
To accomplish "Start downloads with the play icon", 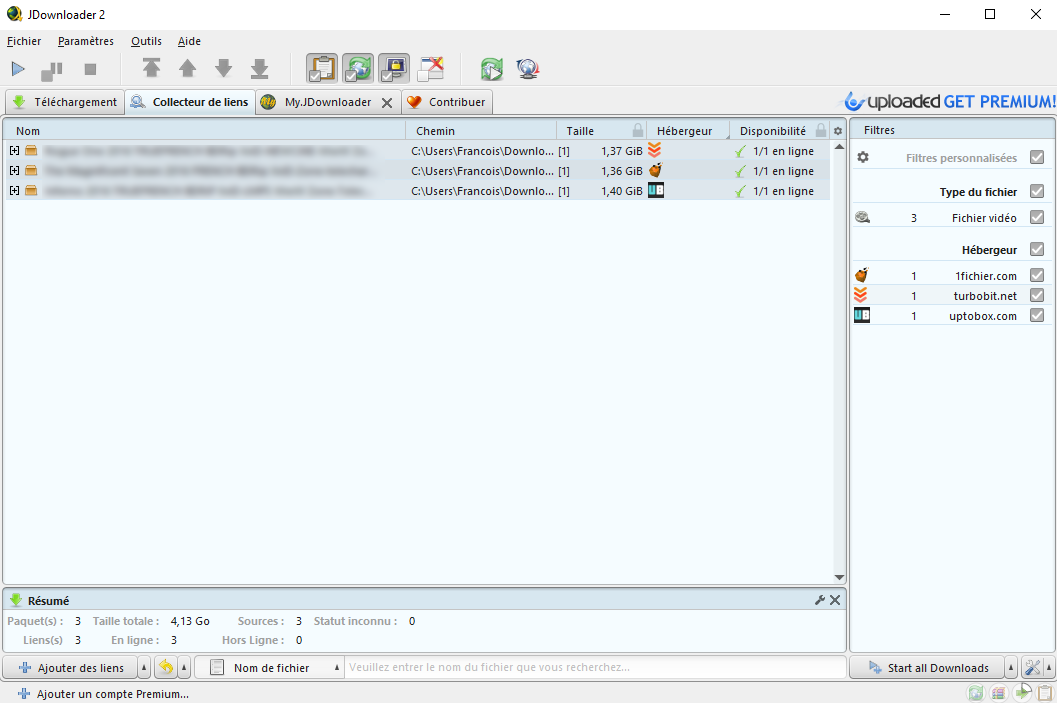I will (x=18, y=69).
